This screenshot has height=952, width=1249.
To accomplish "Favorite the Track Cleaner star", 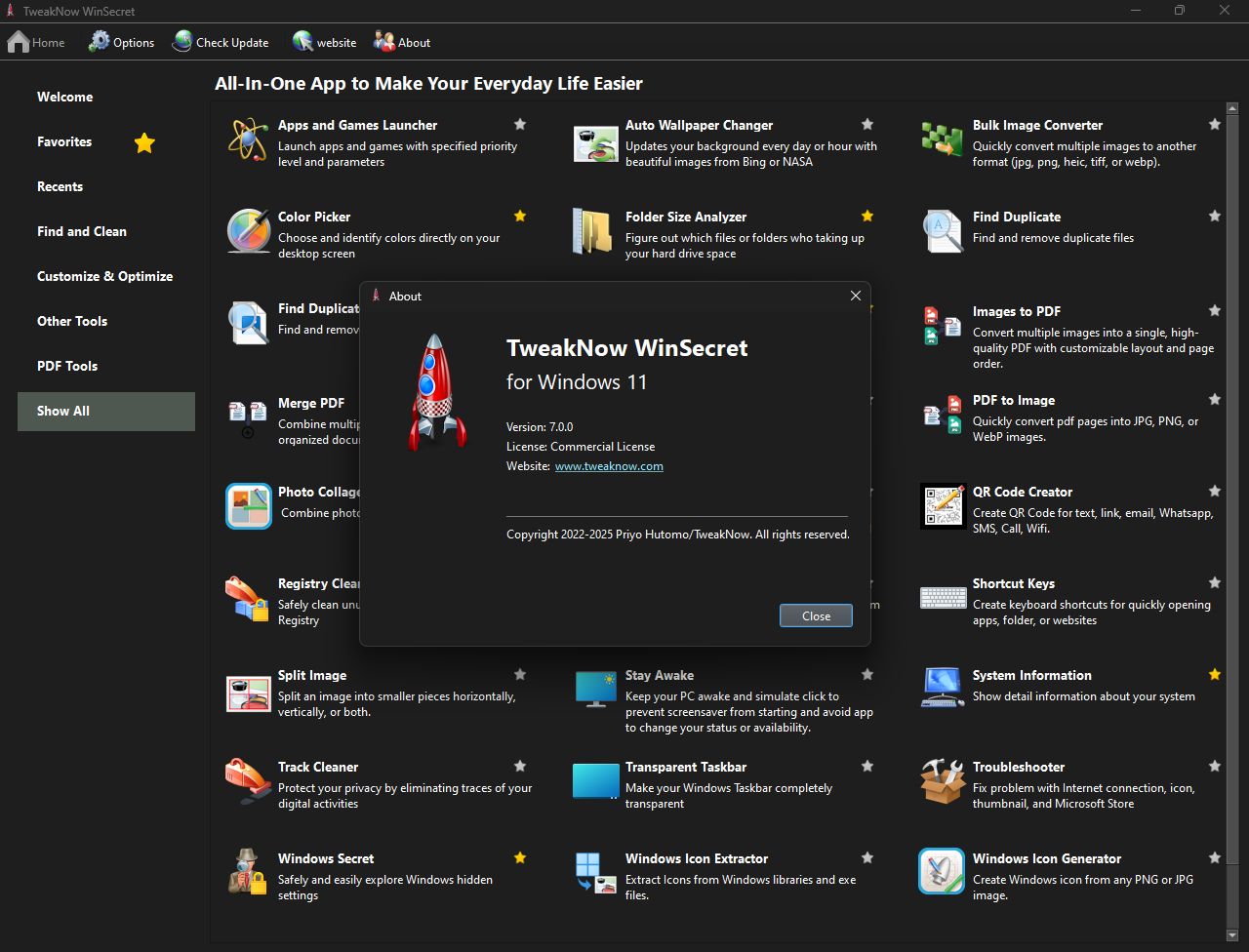I will click(x=520, y=766).
